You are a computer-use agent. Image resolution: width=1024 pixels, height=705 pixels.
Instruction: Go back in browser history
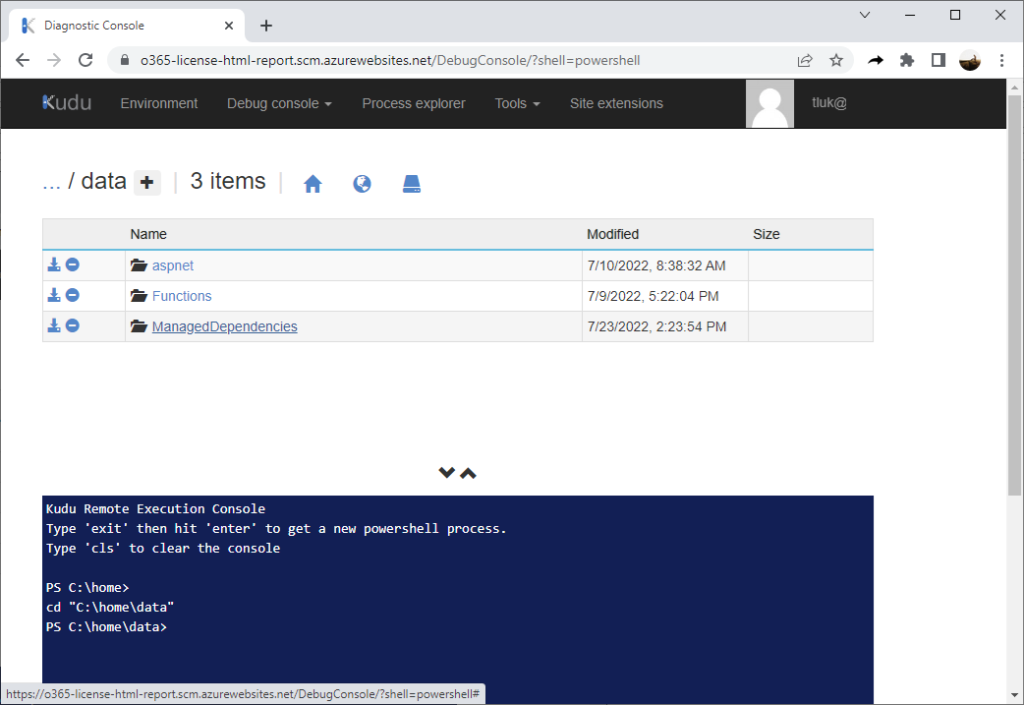(22, 60)
